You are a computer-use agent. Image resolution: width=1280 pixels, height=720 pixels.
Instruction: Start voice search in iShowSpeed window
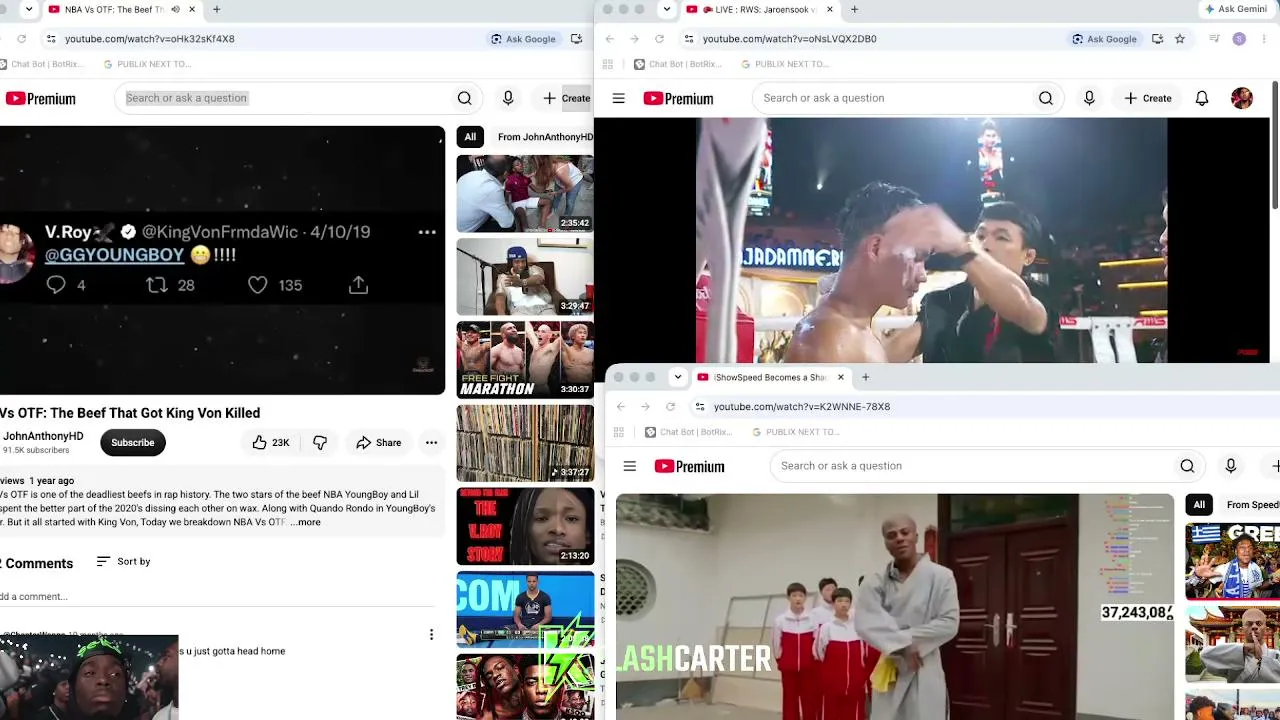[1231, 466]
